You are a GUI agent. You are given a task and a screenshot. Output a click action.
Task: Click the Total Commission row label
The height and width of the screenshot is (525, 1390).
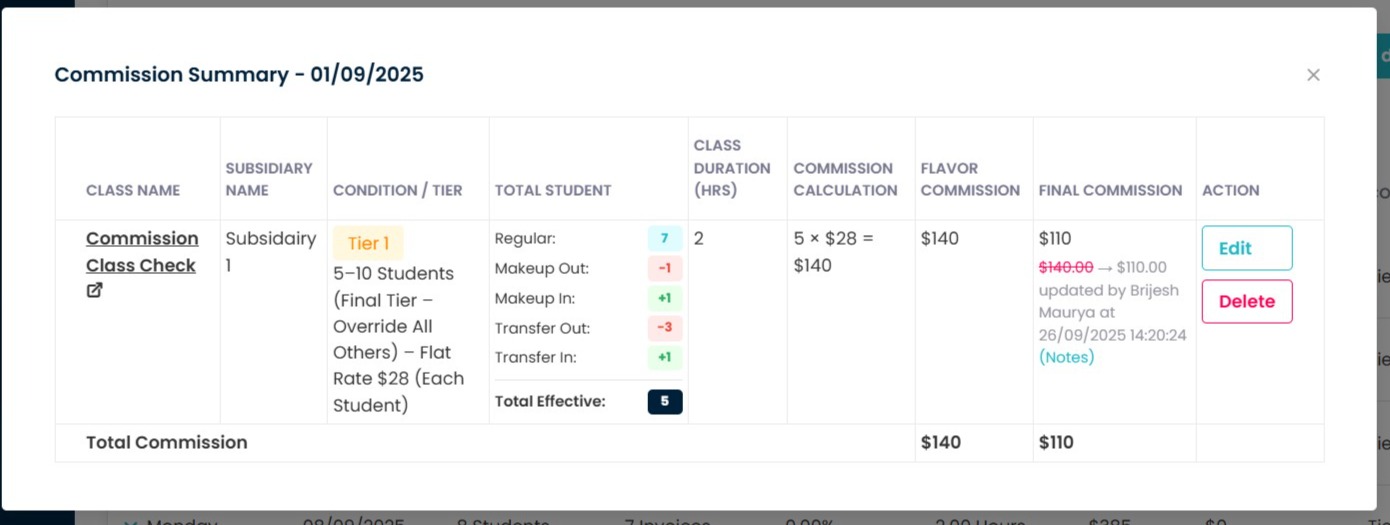pyautogui.click(x=166, y=442)
